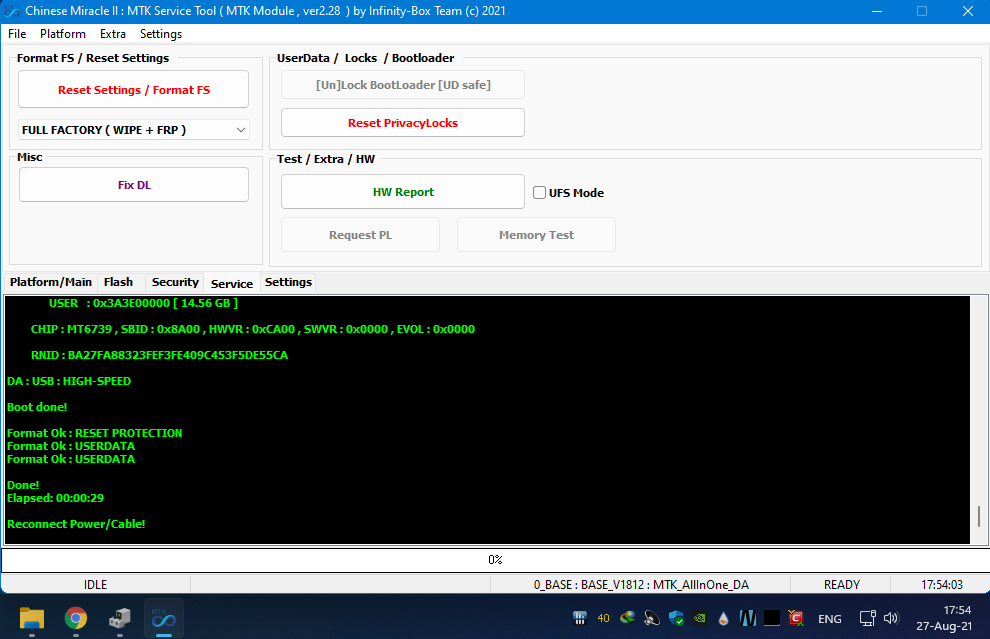
Task: Launch Google Chrome from the taskbar
Action: 76,618
